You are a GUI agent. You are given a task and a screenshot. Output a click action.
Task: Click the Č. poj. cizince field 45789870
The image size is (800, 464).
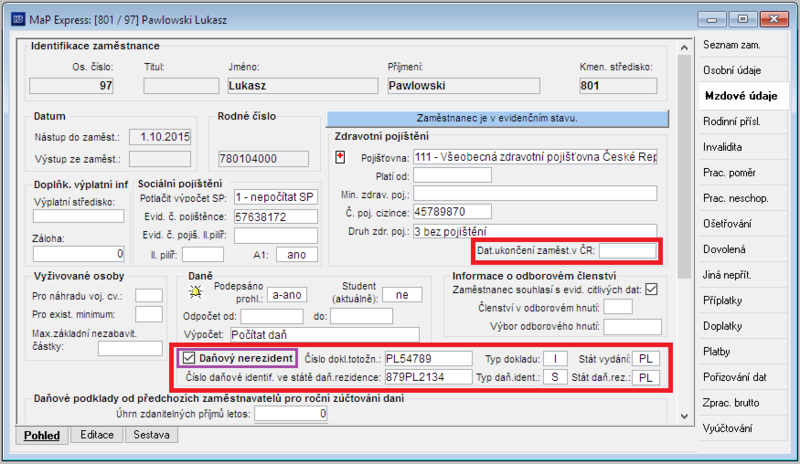(x=452, y=212)
